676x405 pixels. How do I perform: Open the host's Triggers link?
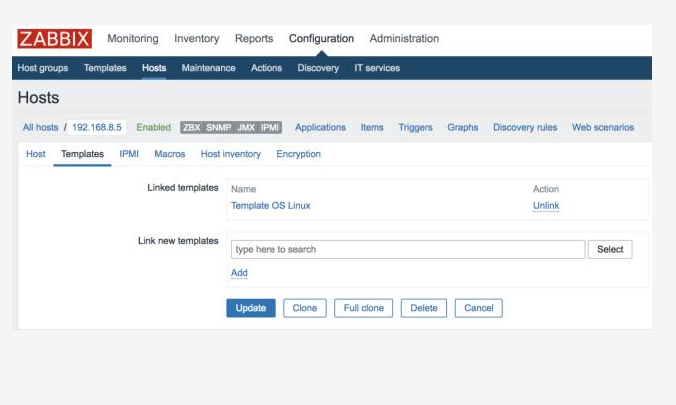pyautogui.click(x=415, y=127)
